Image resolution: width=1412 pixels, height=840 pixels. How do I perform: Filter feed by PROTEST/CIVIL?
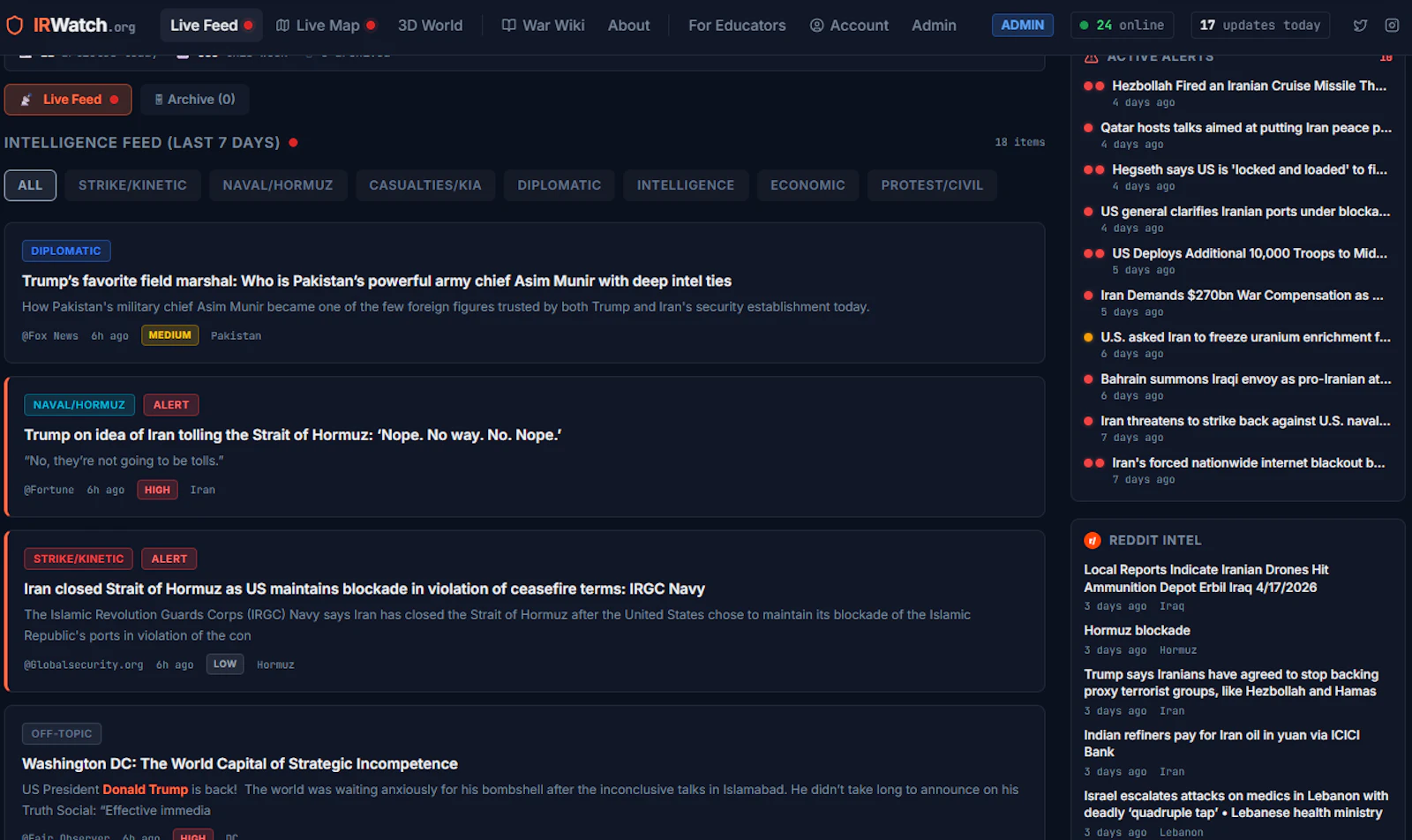click(932, 185)
